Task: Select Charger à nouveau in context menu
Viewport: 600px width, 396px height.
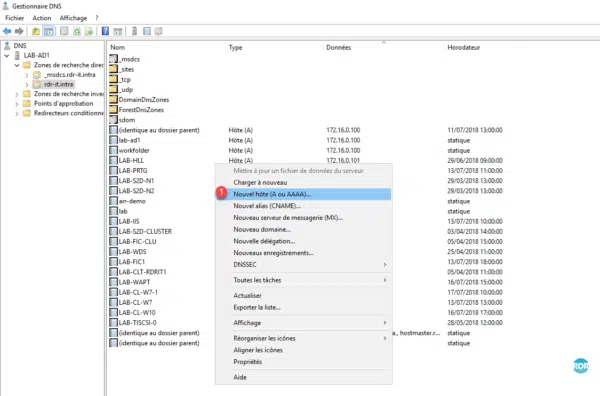Action: 304,183
